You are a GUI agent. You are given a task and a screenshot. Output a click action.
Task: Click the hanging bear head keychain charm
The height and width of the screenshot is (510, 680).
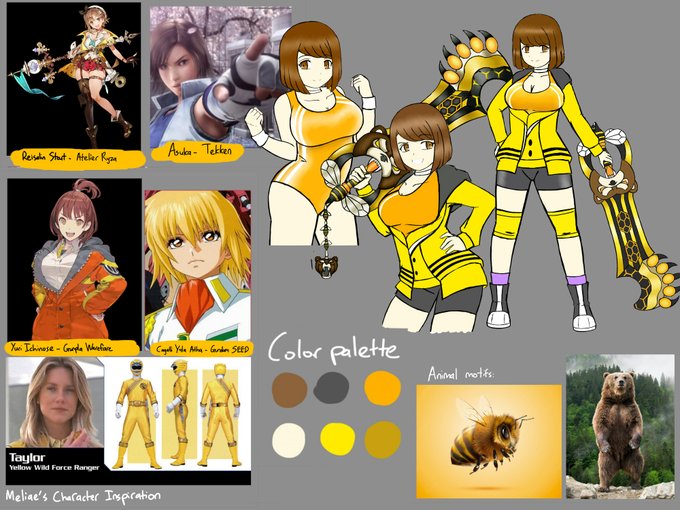click(326, 266)
